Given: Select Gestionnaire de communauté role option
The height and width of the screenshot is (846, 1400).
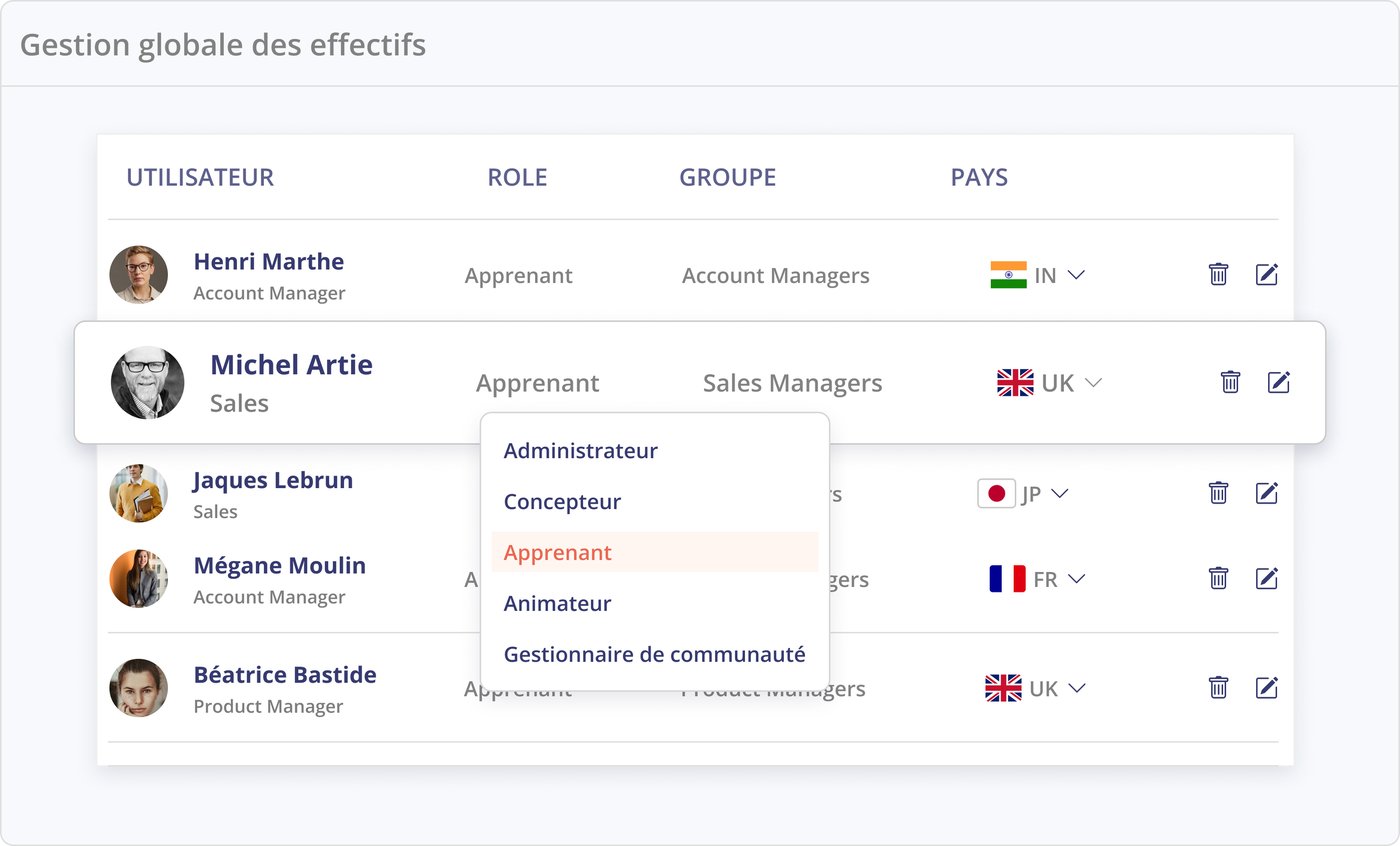Looking at the screenshot, I should tap(655, 654).
